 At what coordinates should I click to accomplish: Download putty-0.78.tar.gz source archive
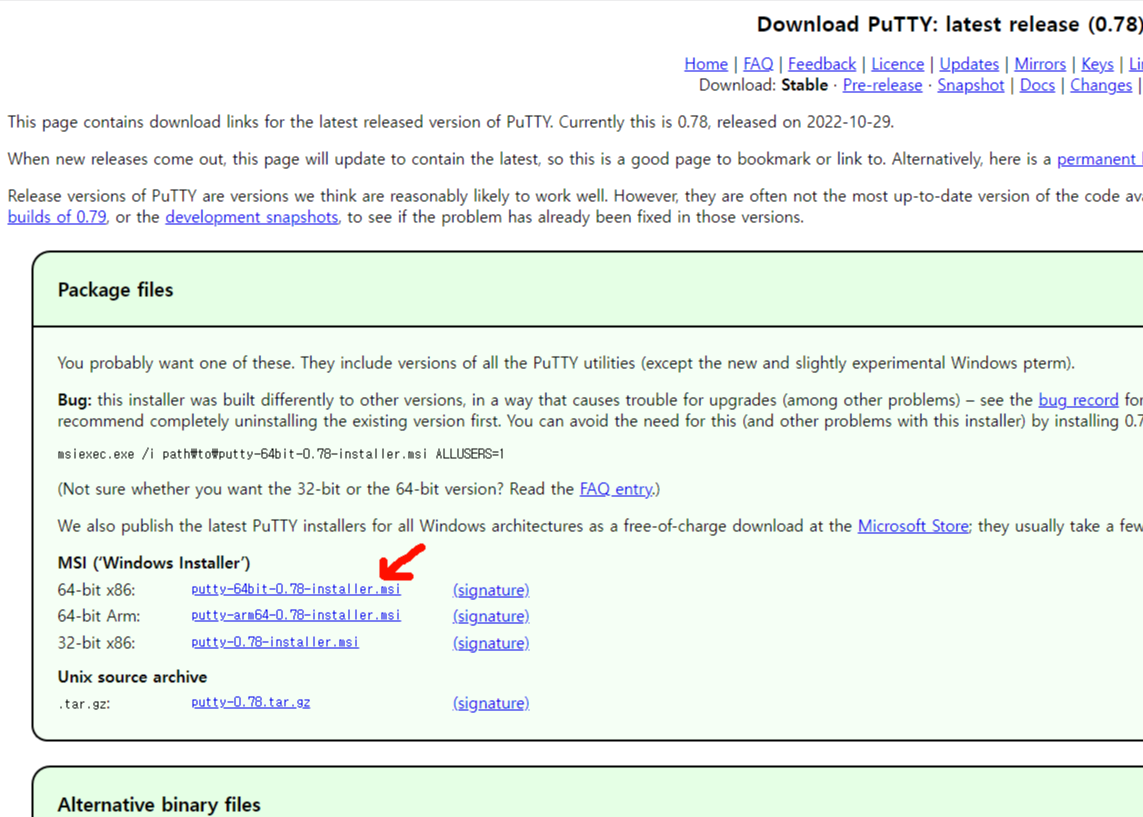point(251,703)
